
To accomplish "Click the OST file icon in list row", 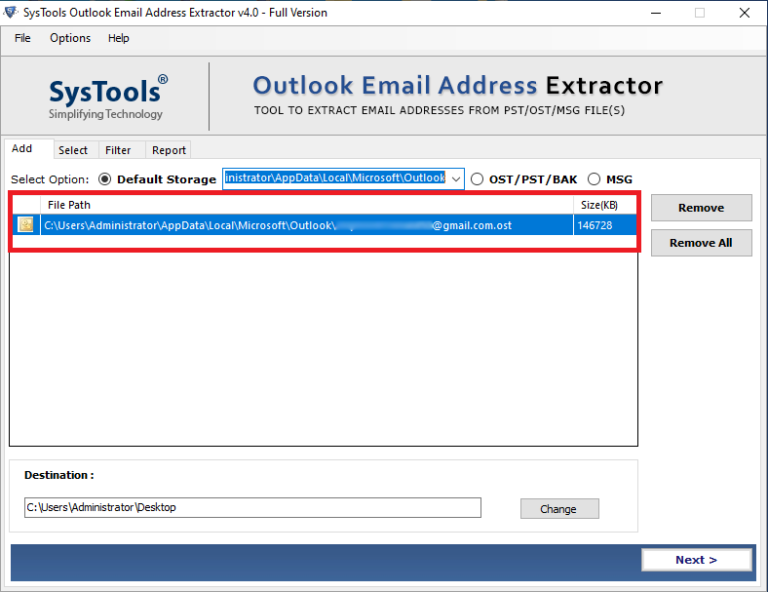I will [x=25, y=225].
